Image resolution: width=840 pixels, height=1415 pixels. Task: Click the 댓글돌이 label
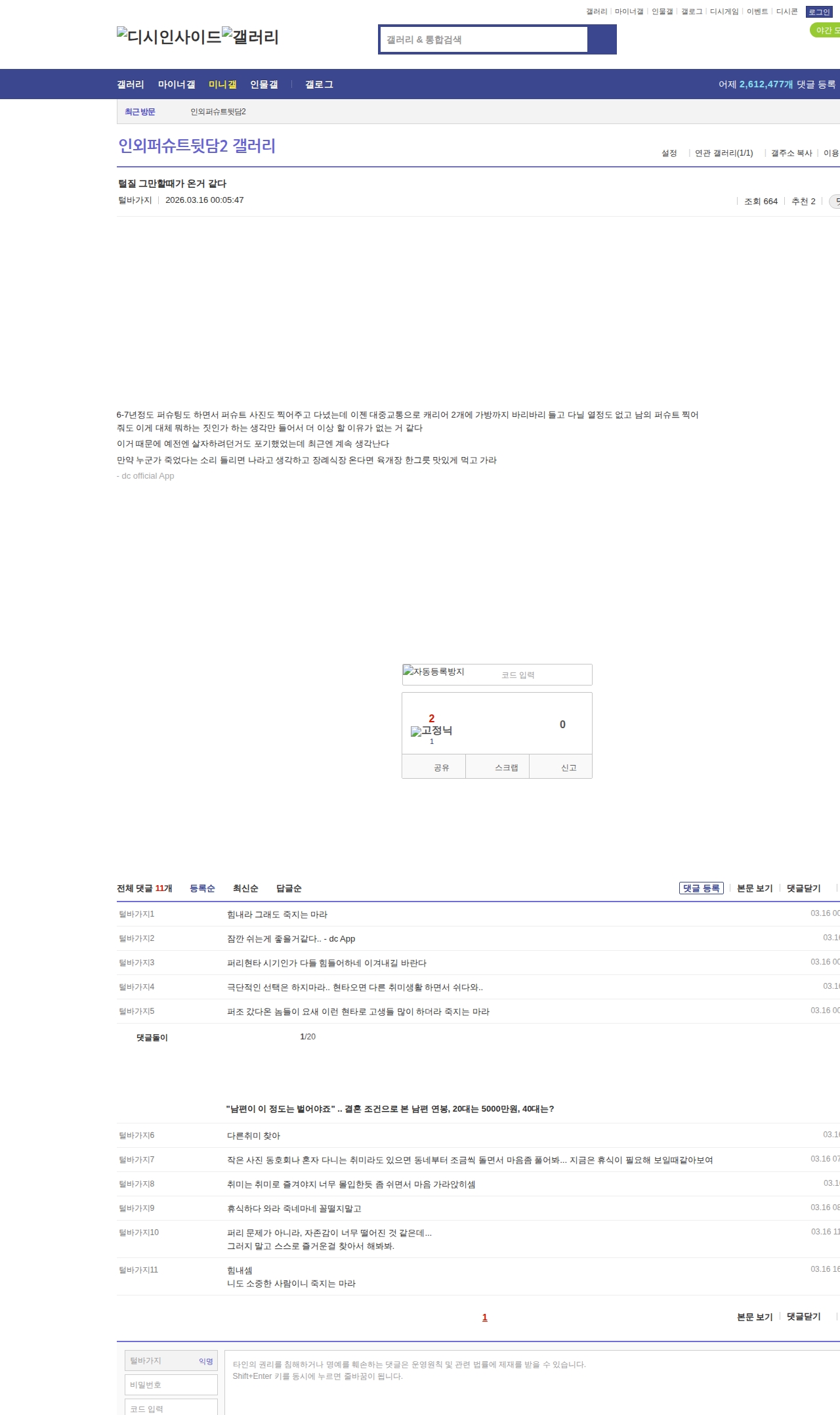point(152,1037)
